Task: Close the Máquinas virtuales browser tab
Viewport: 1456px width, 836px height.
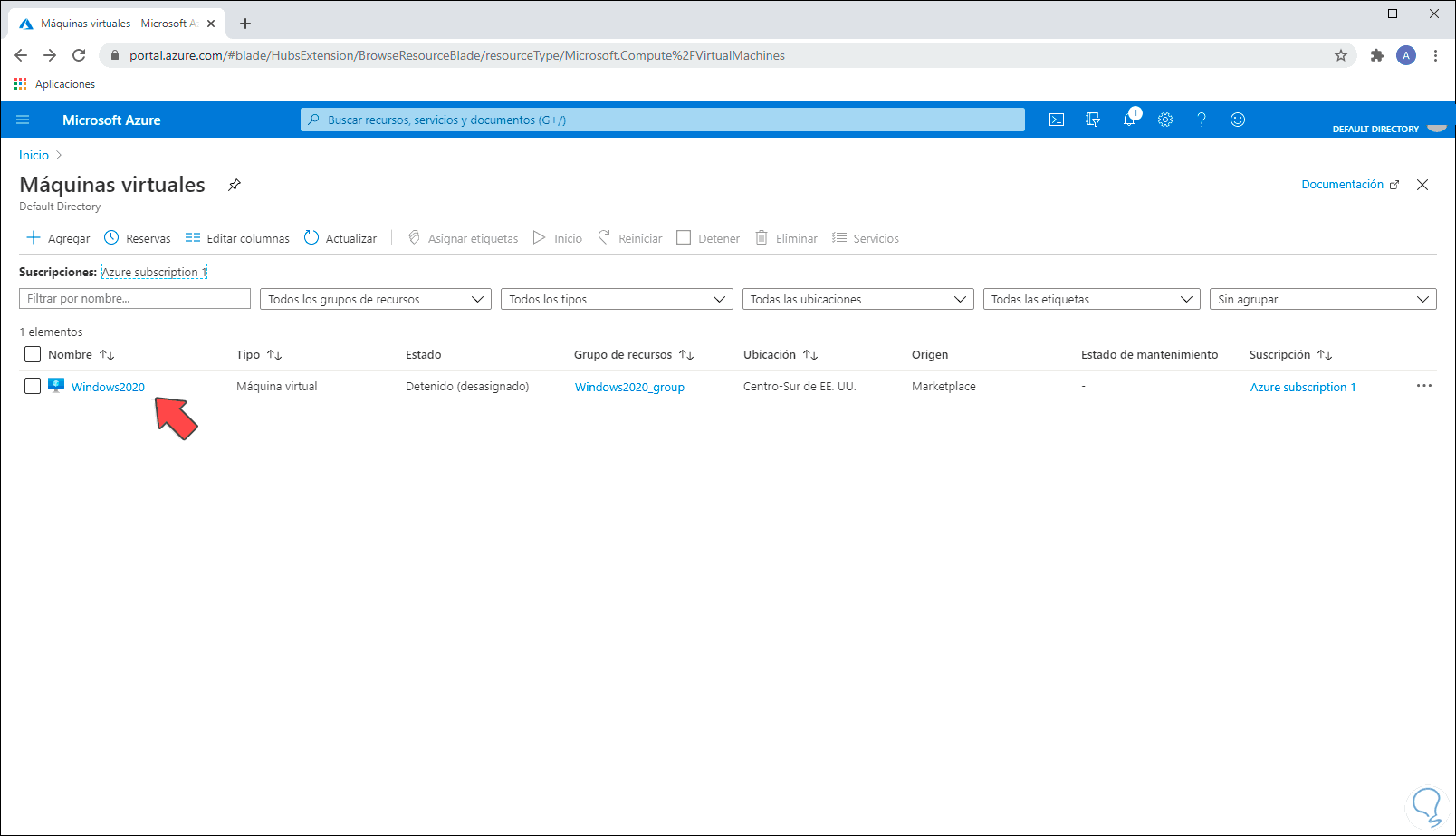Action: 211,24
